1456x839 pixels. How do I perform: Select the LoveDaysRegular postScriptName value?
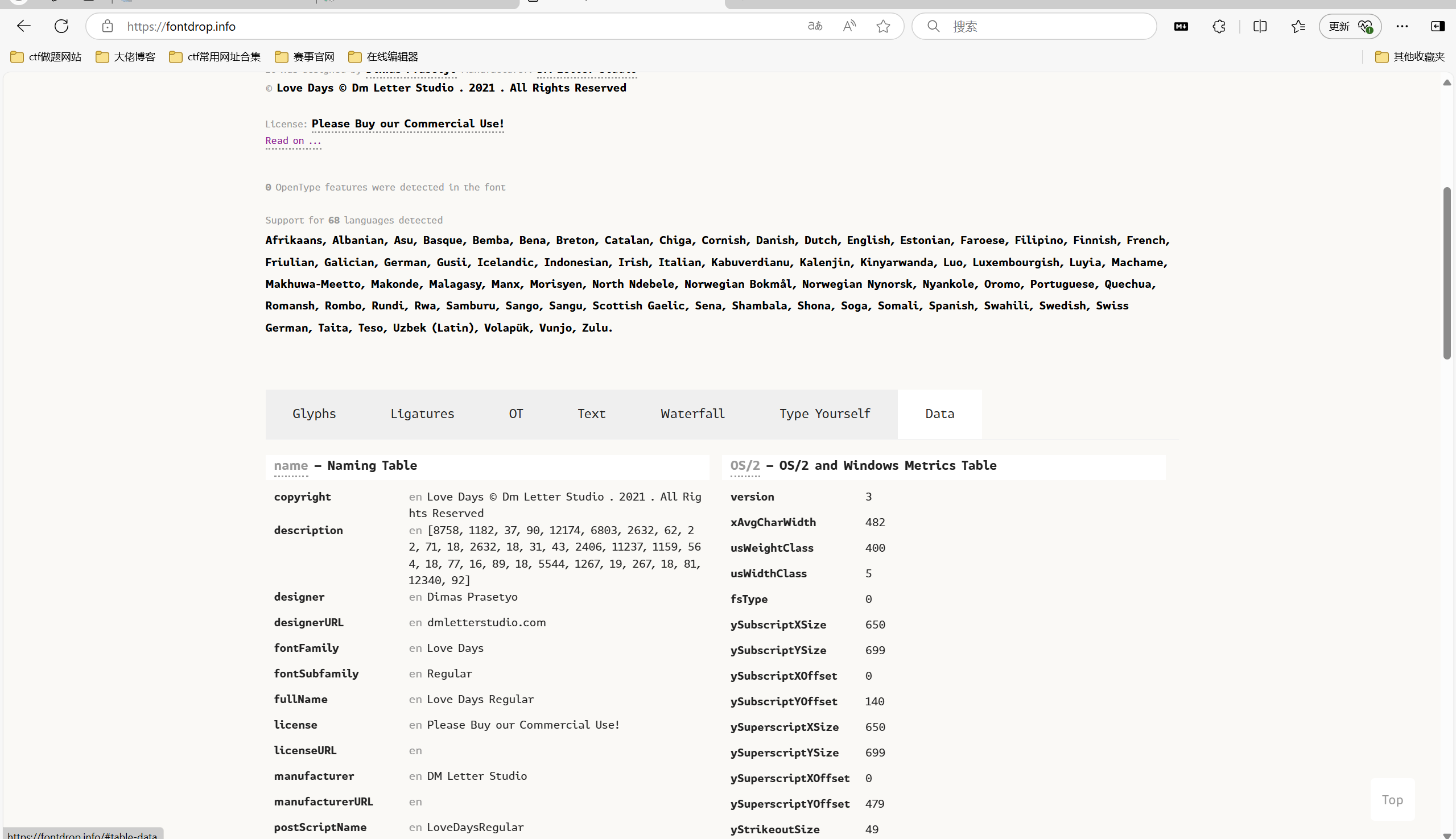(475, 828)
